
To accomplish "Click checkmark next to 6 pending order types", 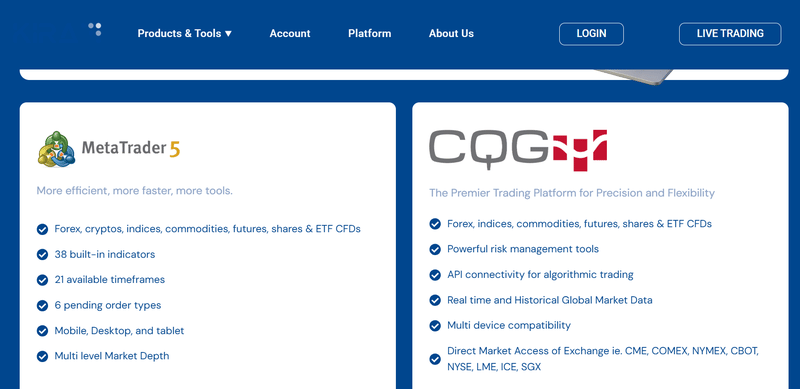I will (42, 306).
